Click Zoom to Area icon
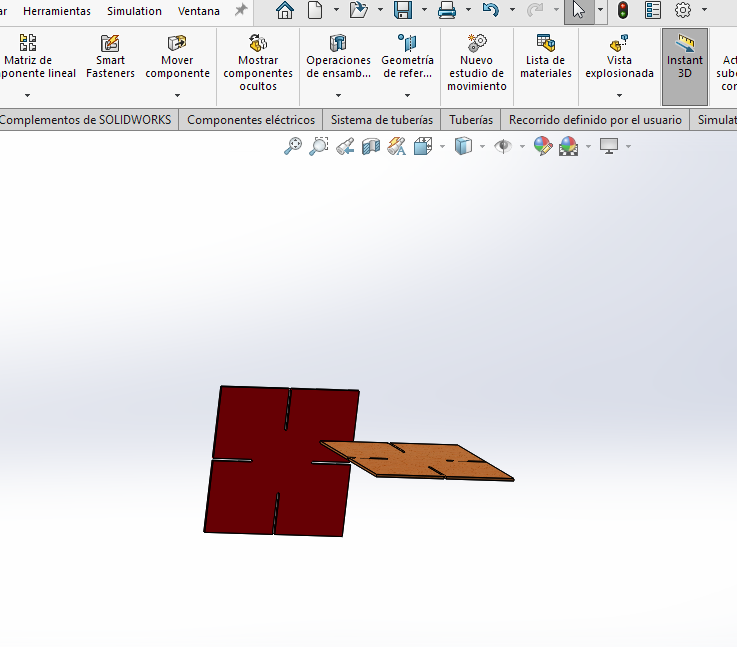The height and width of the screenshot is (647, 737). coord(319,146)
